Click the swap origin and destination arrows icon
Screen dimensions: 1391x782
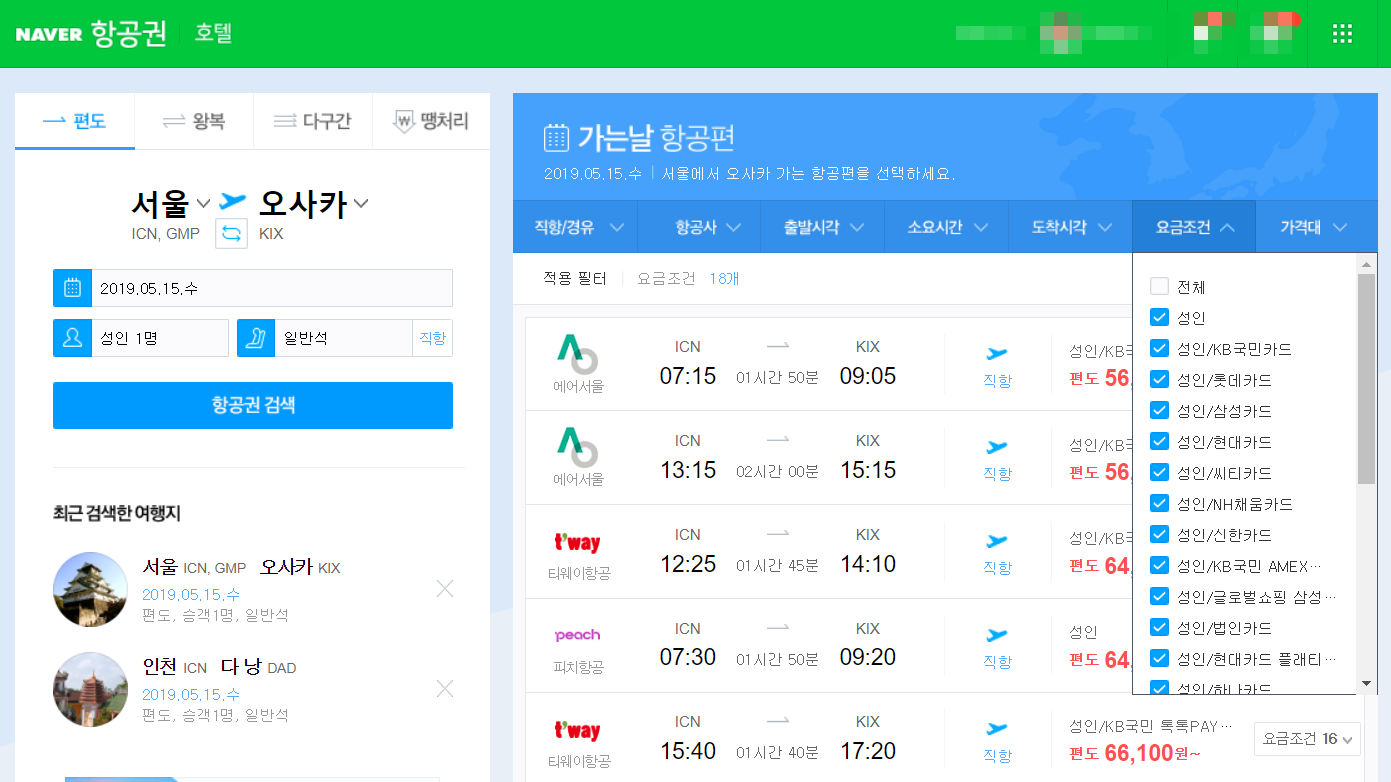tap(230, 233)
